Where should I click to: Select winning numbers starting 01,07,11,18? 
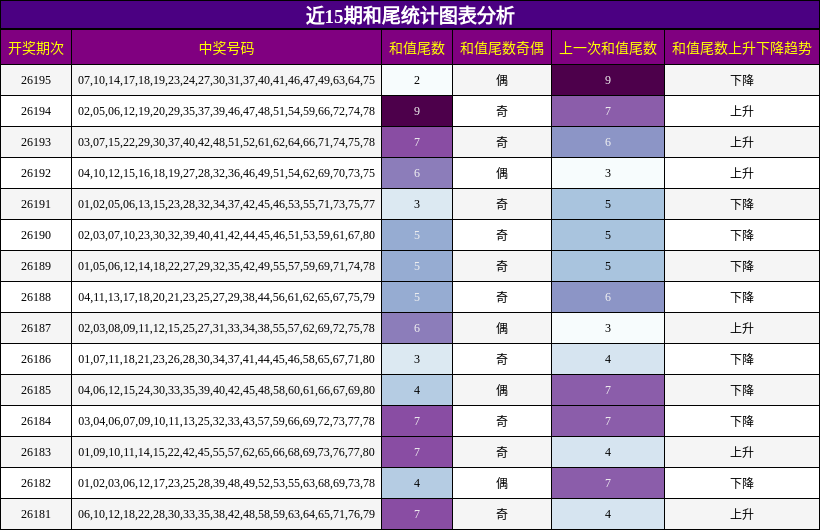pos(226,359)
